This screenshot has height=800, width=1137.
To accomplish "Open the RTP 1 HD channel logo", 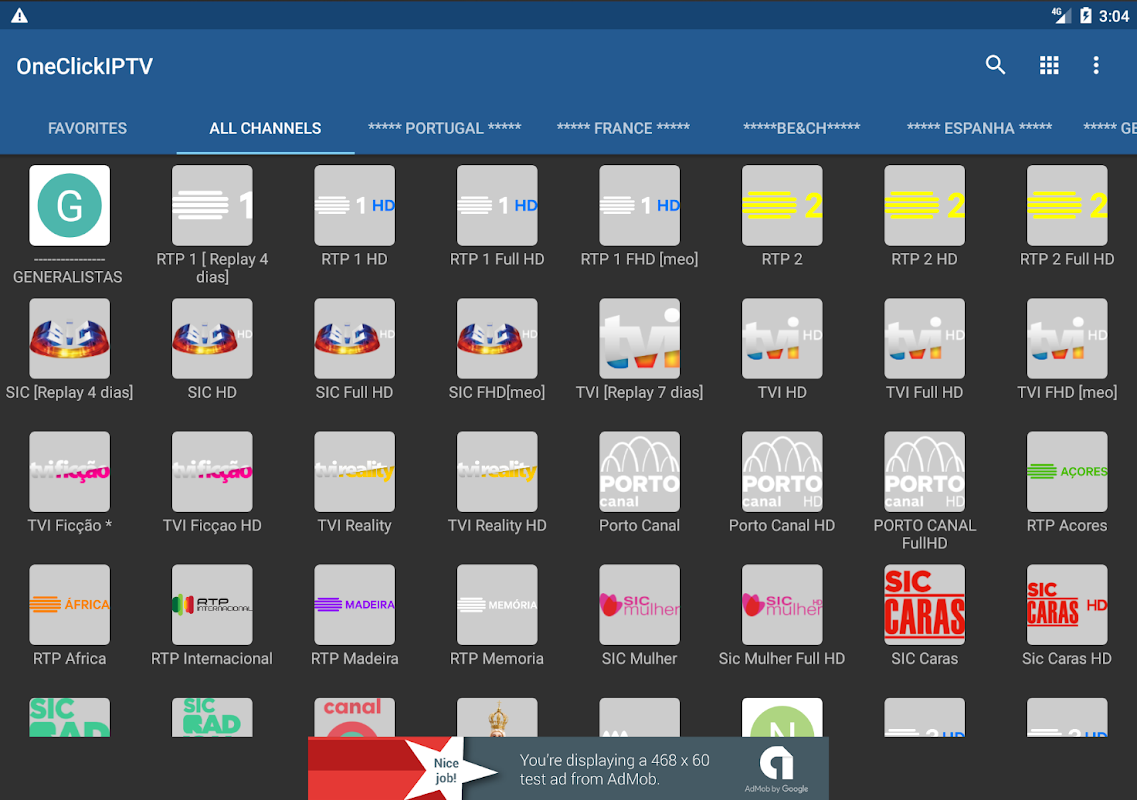I will coord(355,205).
